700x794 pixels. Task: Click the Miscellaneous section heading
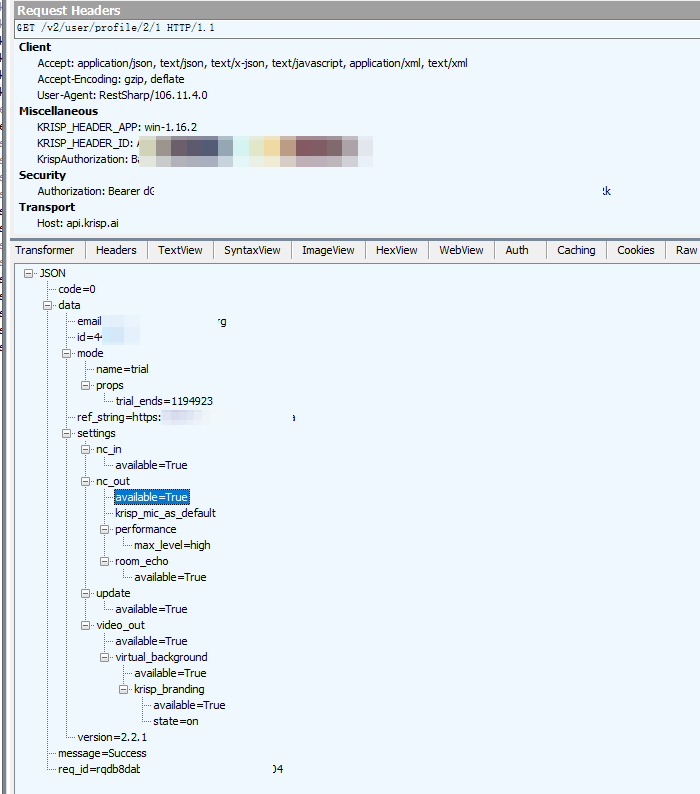click(x=58, y=111)
